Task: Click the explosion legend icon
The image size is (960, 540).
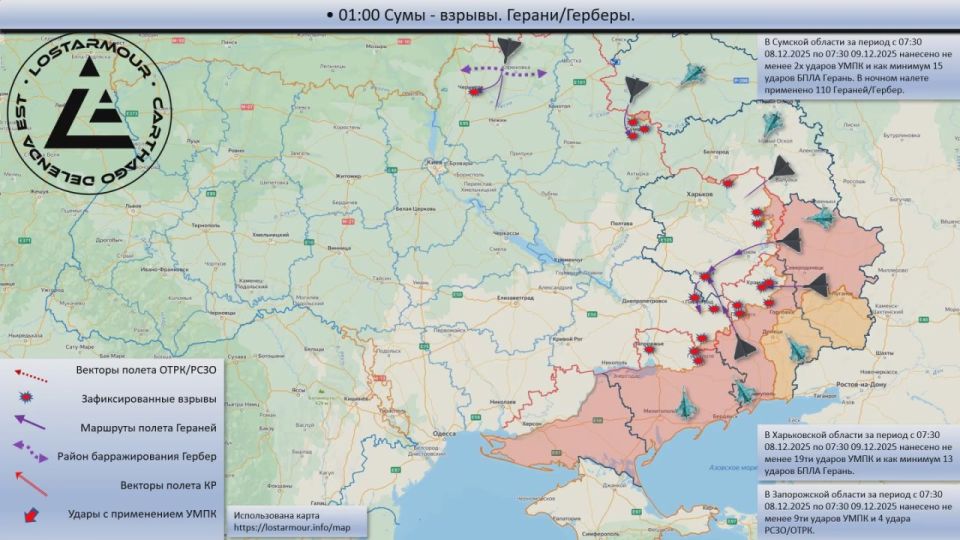Action: click(26, 398)
